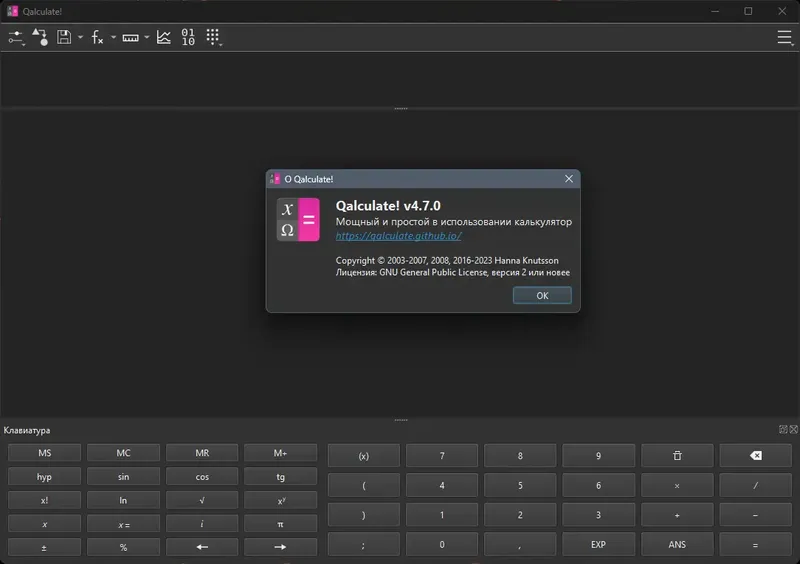Click the xʸ power key
This screenshot has height=564, width=800.
[280, 500]
